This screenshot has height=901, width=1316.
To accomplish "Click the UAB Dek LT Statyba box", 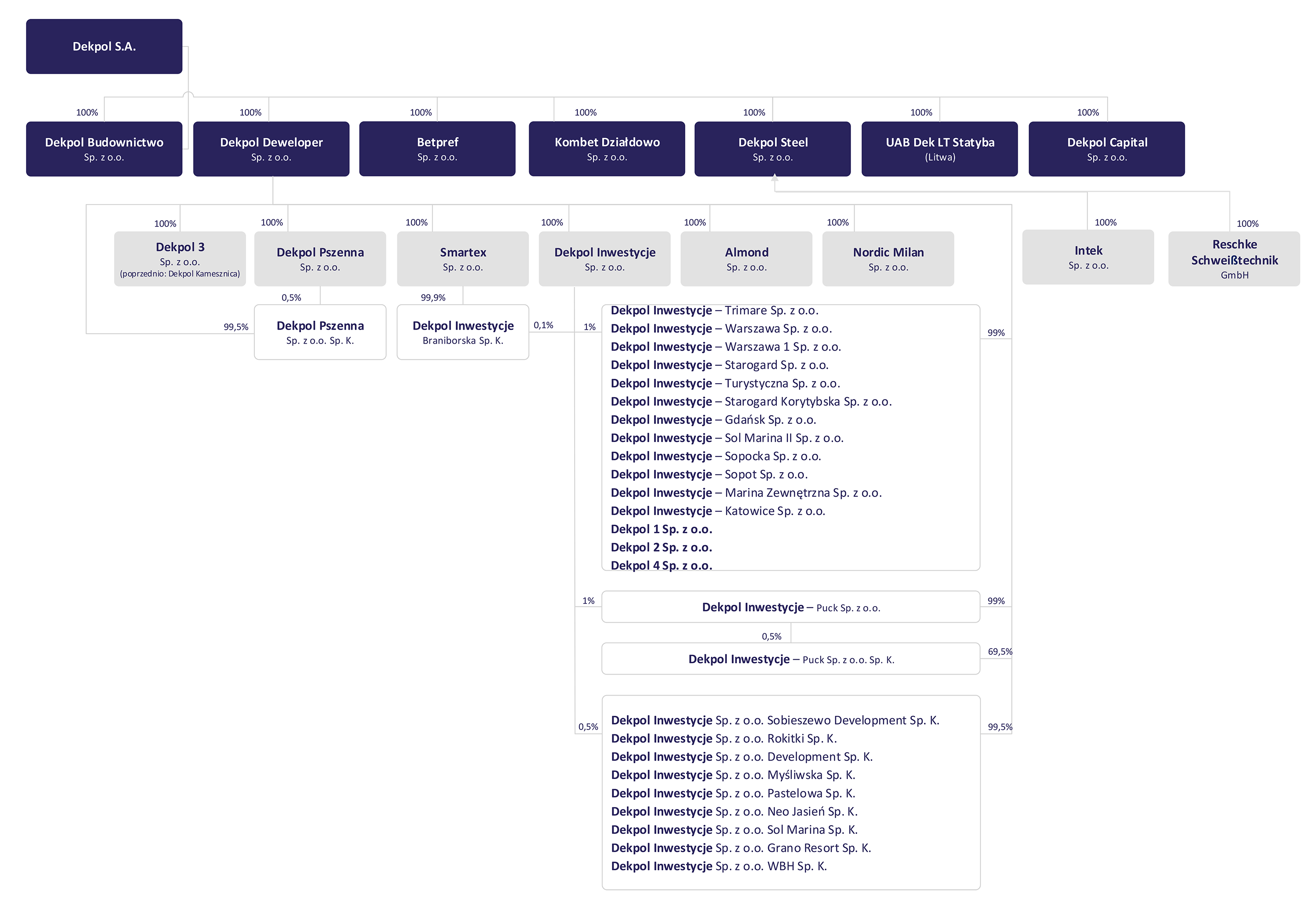I will pos(940,149).
